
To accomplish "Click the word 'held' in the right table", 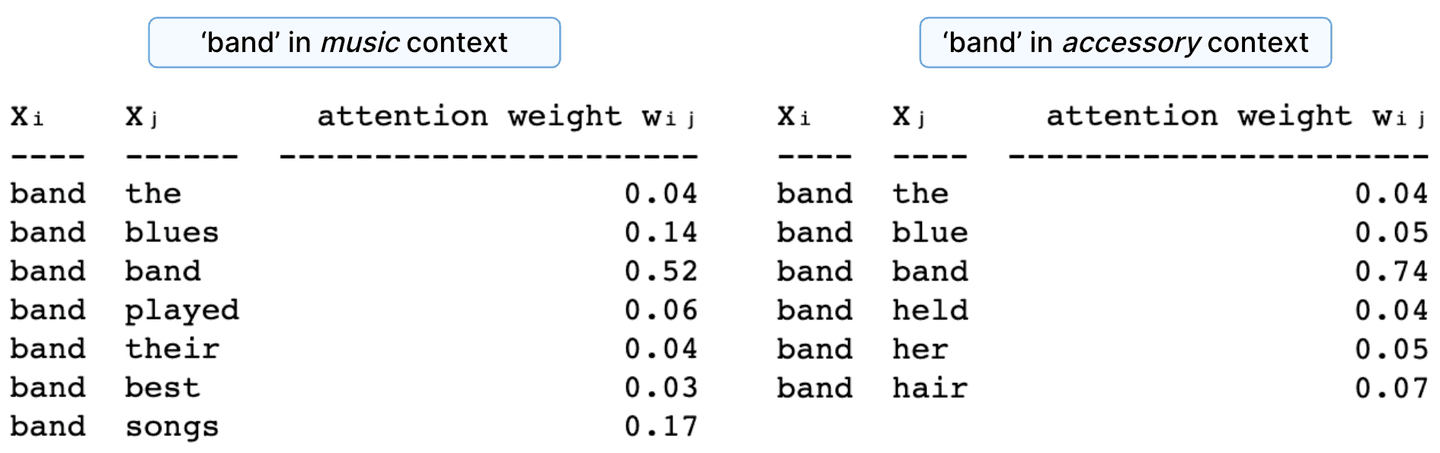I will [x=930, y=311].
